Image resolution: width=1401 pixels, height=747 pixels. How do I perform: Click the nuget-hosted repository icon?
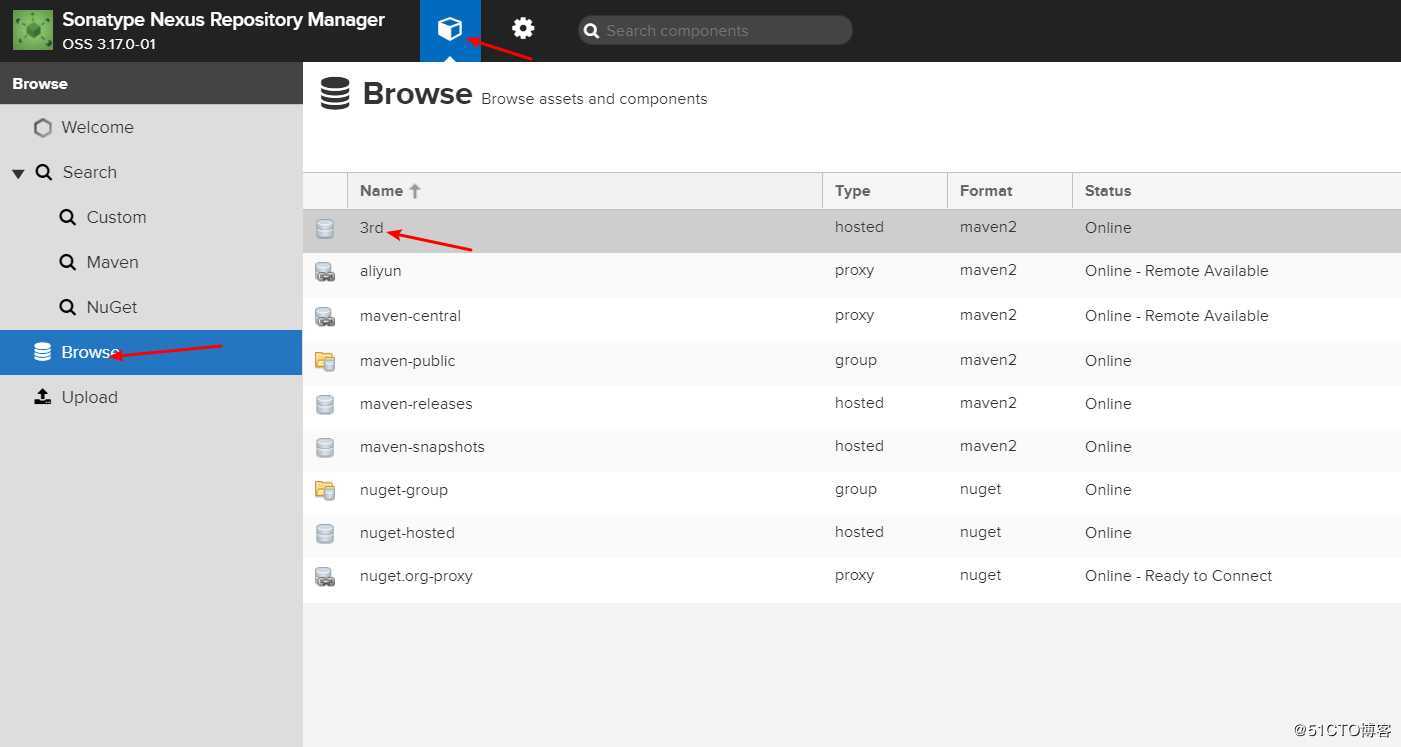pyautogui.click(x=325, y=534)
